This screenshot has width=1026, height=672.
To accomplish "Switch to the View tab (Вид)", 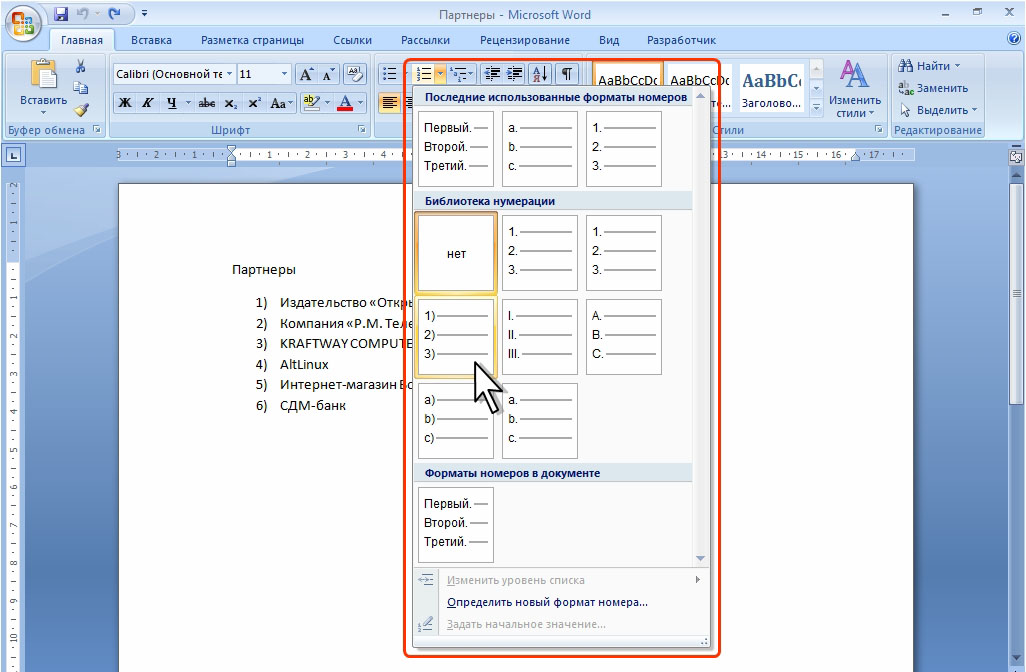I will point(609,40).
